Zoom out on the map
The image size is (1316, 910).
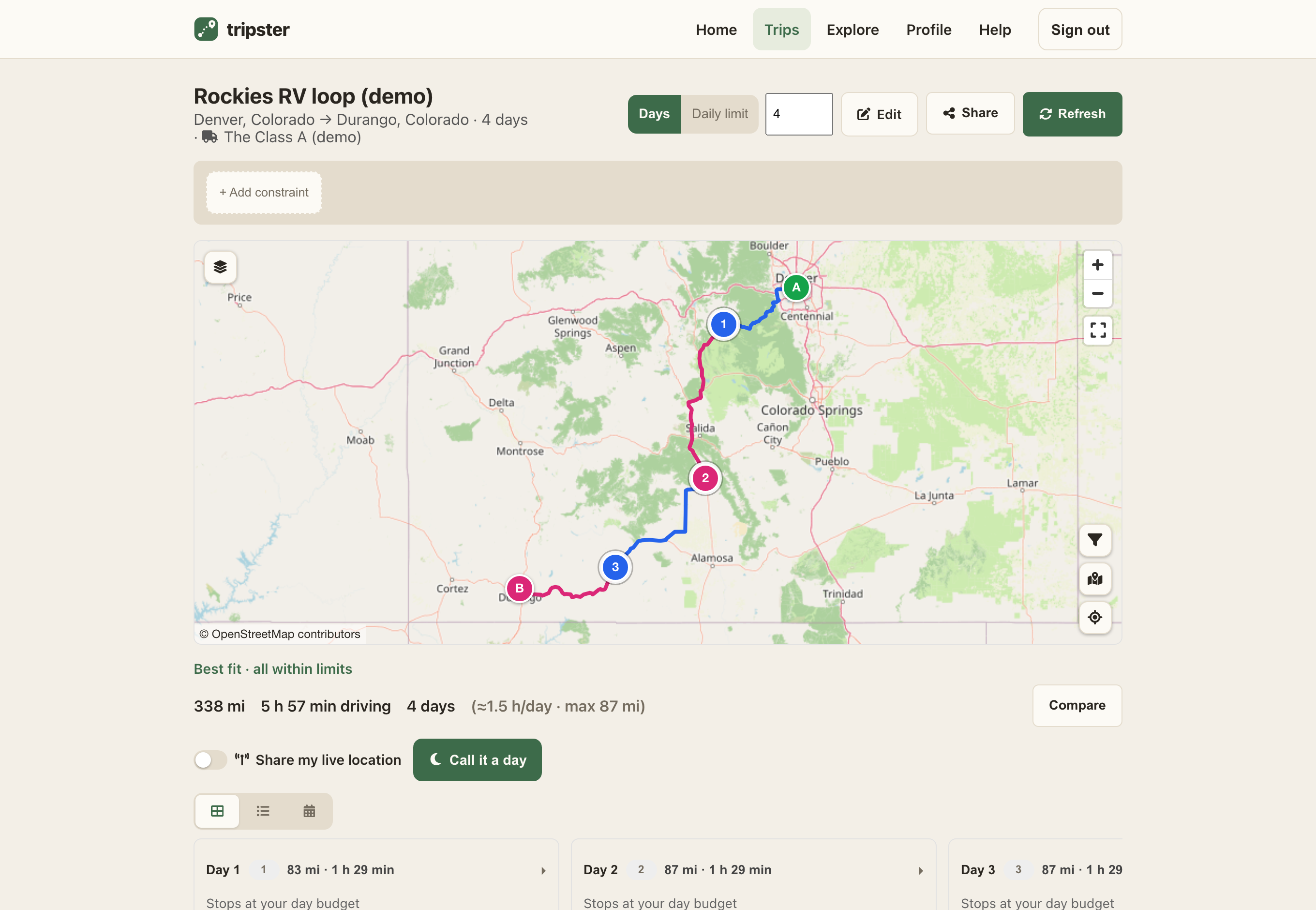point(1097,294)
